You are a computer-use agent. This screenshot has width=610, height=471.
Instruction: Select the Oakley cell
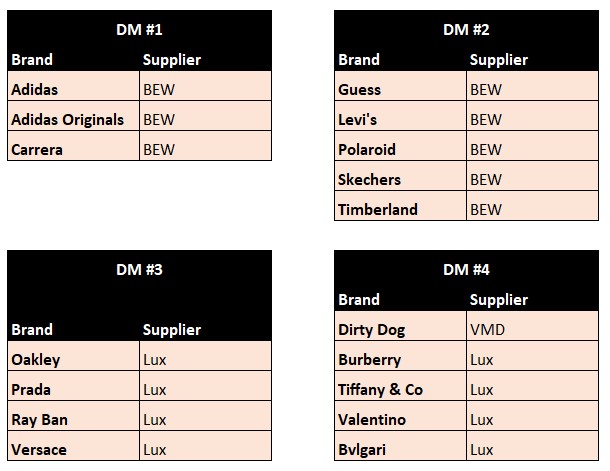click(73, 359)
